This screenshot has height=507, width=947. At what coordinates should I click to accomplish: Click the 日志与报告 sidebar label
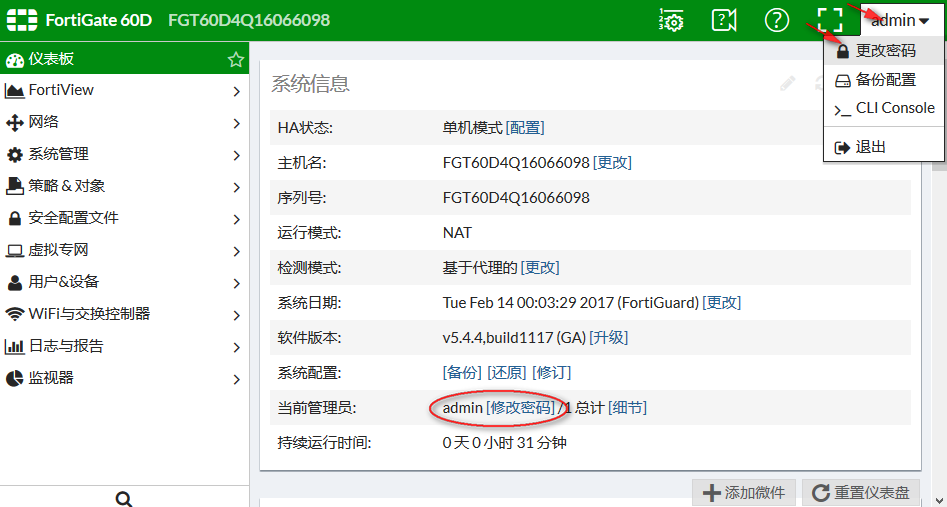(x=66, y=346)
